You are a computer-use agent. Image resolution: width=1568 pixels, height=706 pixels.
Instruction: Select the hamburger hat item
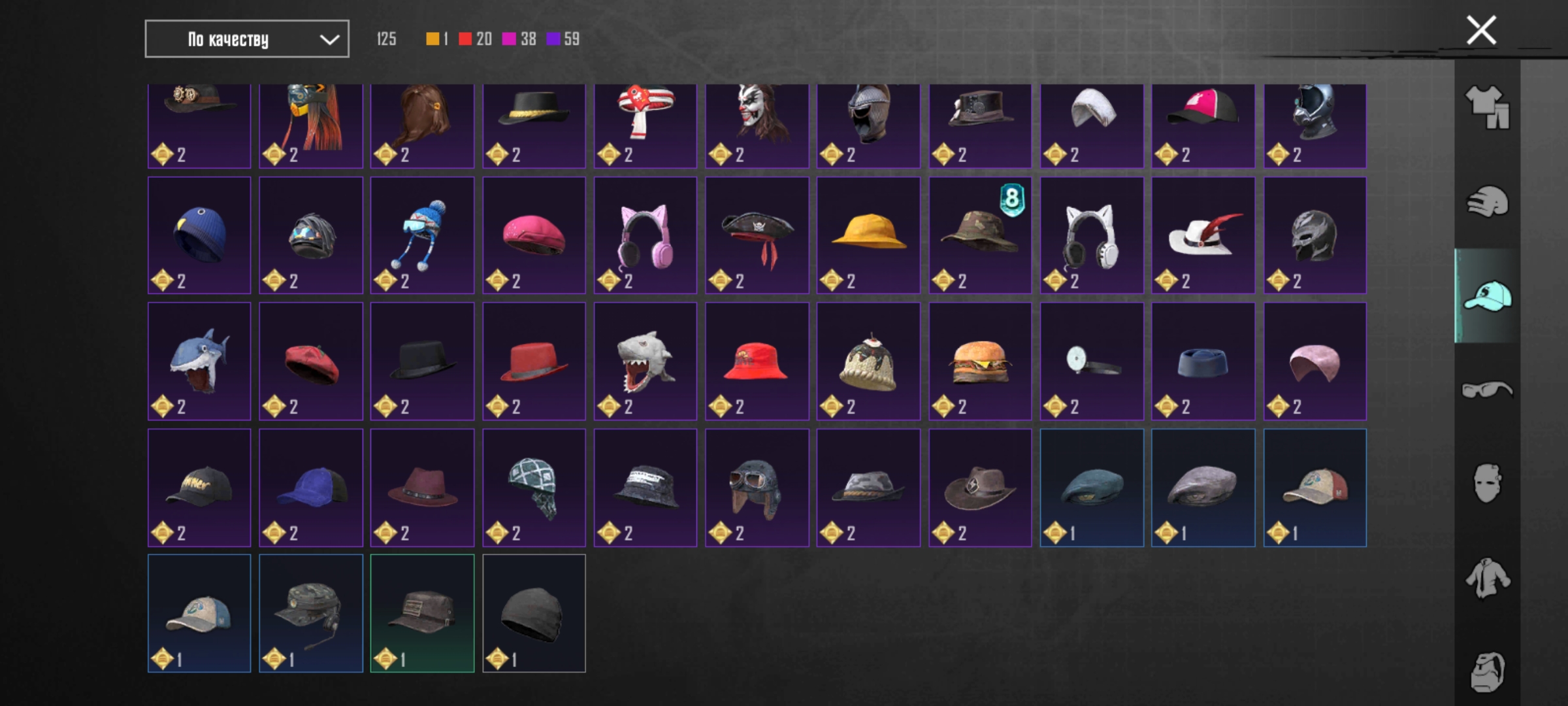(x=980, y=361)
